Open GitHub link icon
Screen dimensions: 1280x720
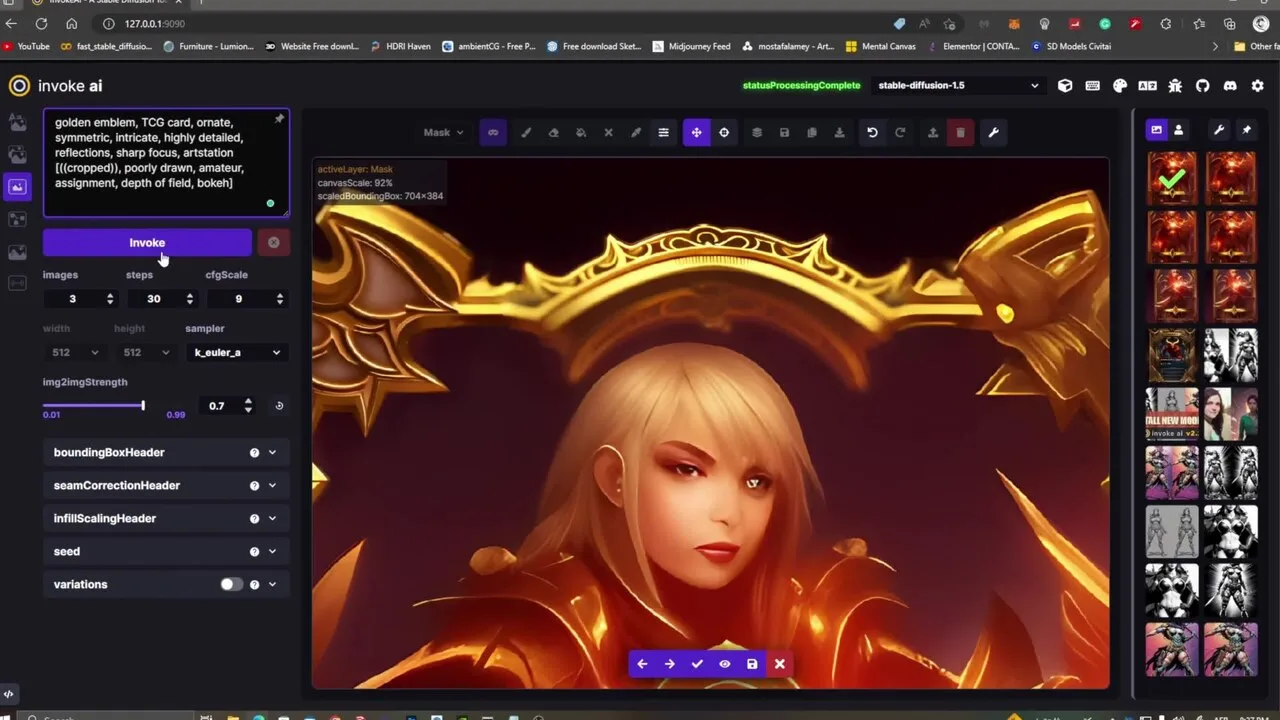1203,86
